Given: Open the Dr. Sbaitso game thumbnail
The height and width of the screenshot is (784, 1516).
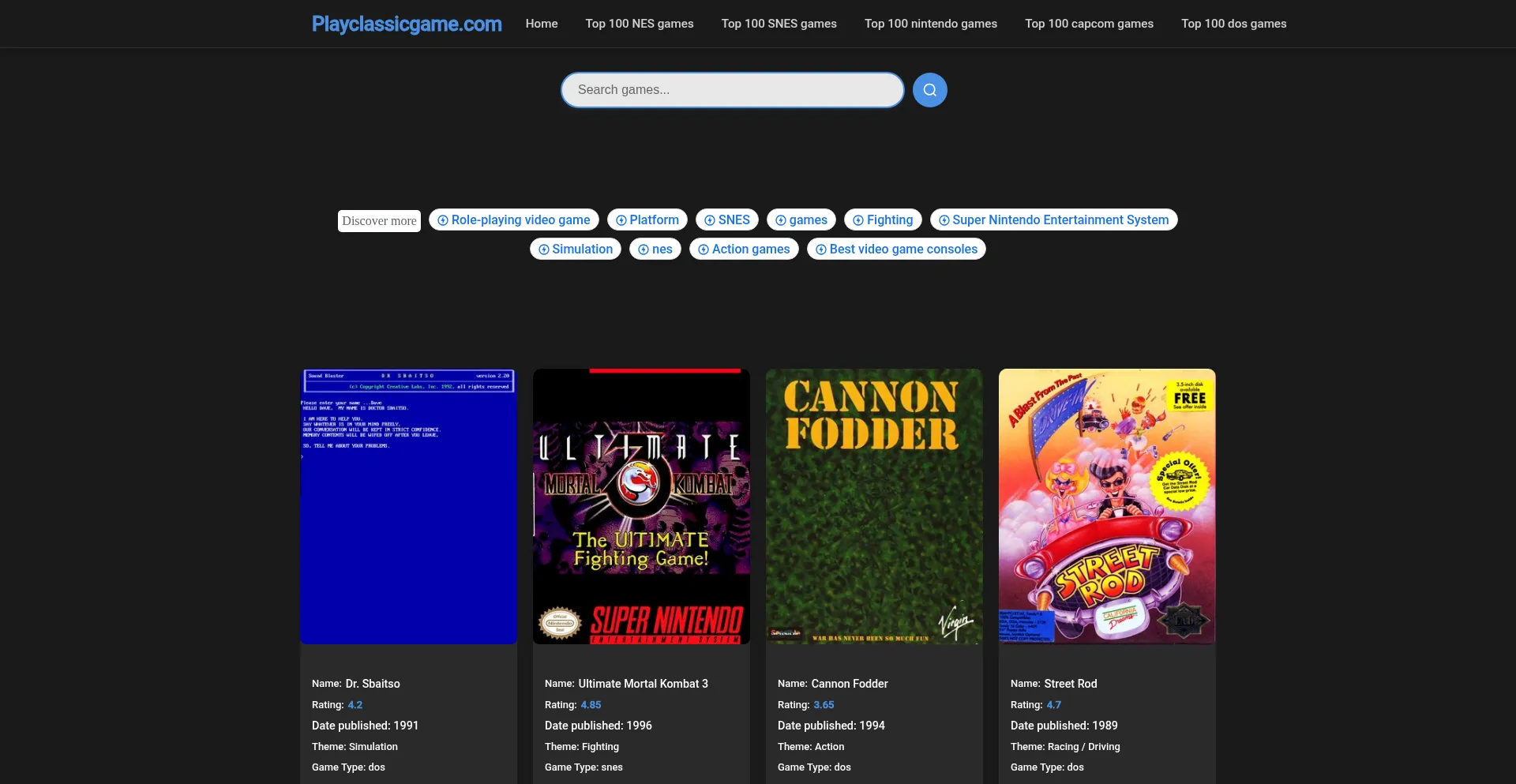Looking at the screenshot, I should [x=408, y=506].
